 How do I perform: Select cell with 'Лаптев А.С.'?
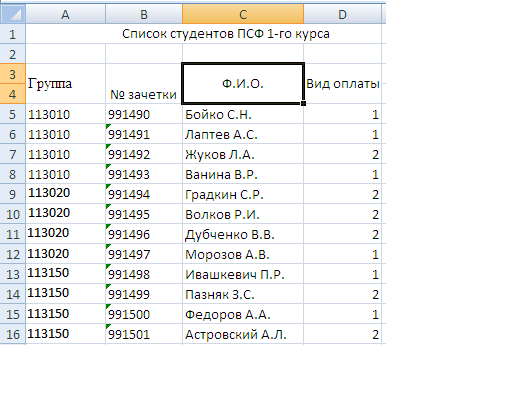tap(243, 134)
